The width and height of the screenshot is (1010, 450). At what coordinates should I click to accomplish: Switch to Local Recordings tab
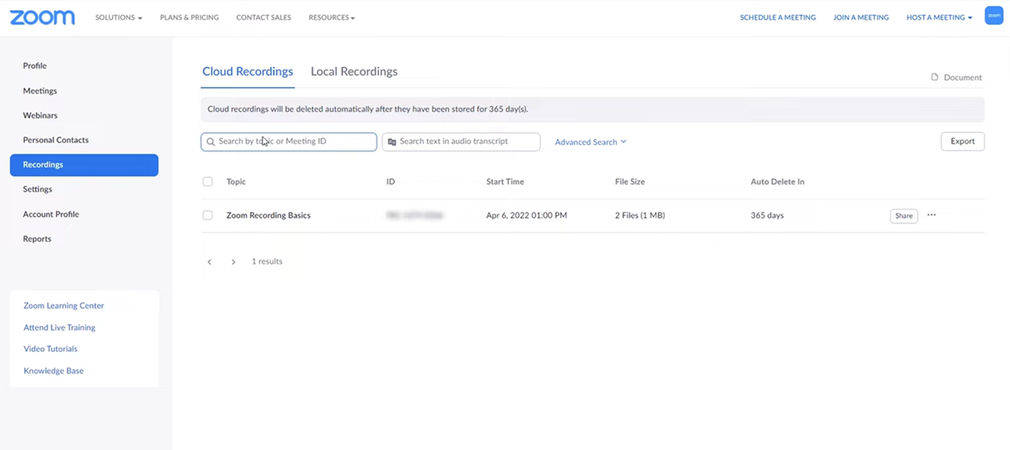coord(354,72)
